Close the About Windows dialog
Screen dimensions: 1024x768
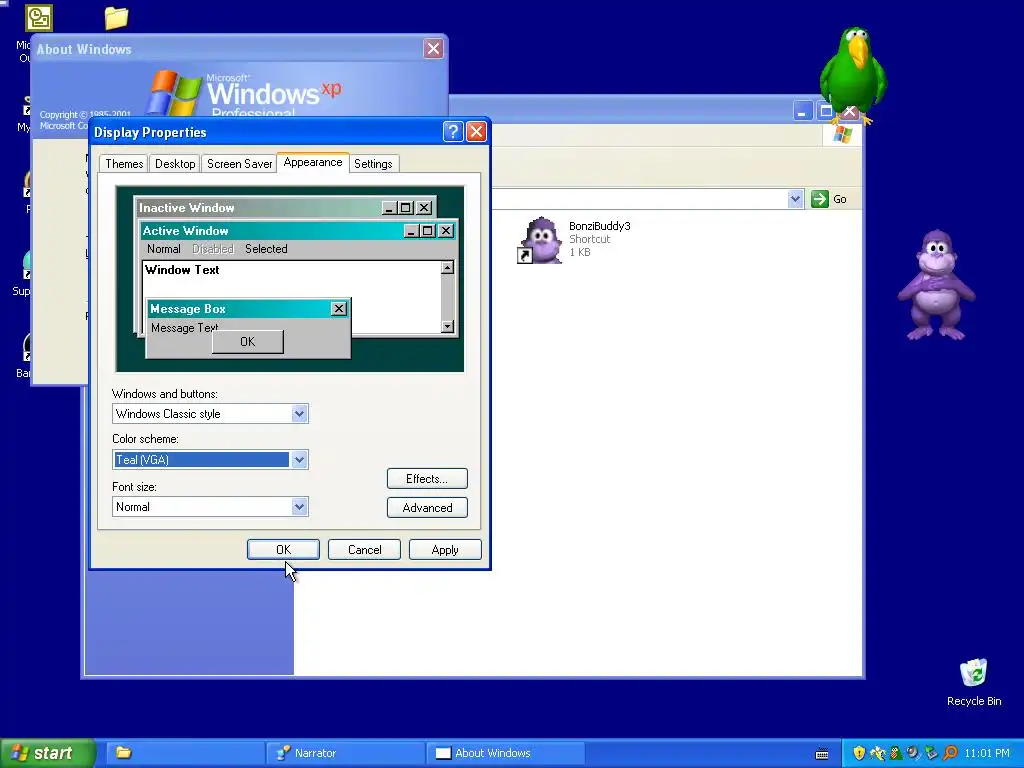pos(433,48)
